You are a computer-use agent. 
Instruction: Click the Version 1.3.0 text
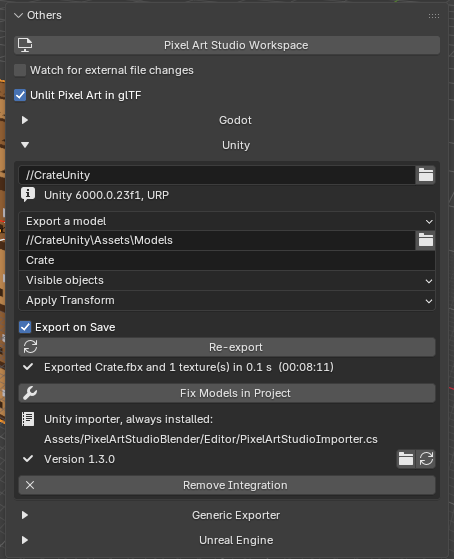click(x=79, y=459)
